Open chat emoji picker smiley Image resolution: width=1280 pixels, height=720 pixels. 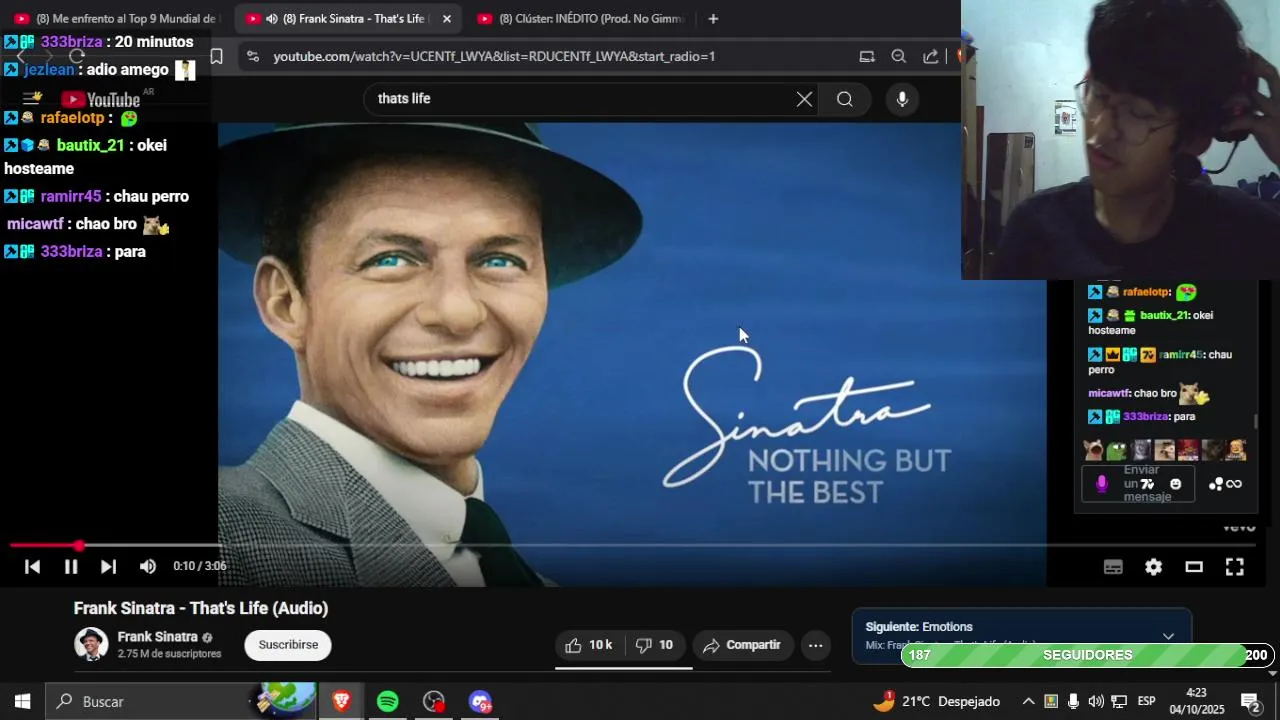[1176, 484]
